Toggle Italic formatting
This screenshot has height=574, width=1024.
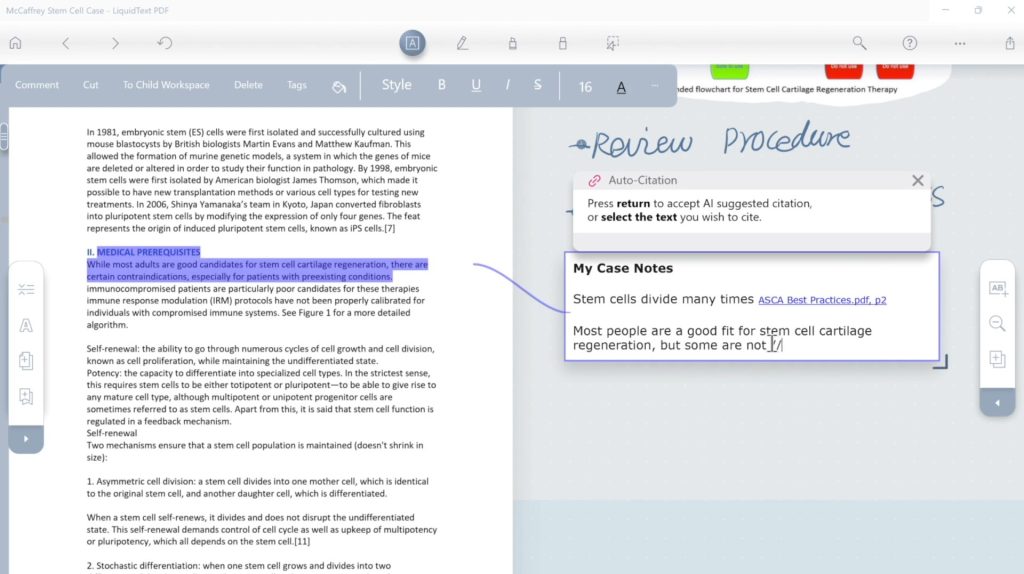click(x=508, y=85)
